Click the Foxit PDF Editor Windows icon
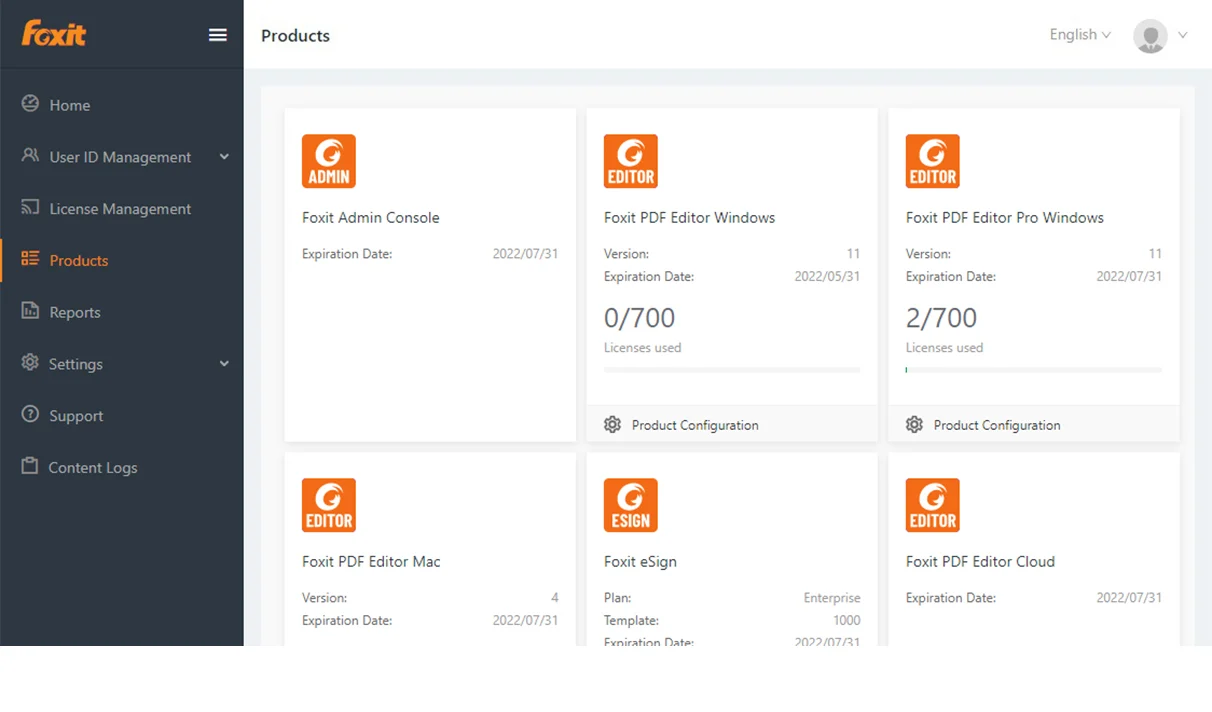1212x712 pixels. click(x=630, y=161)
